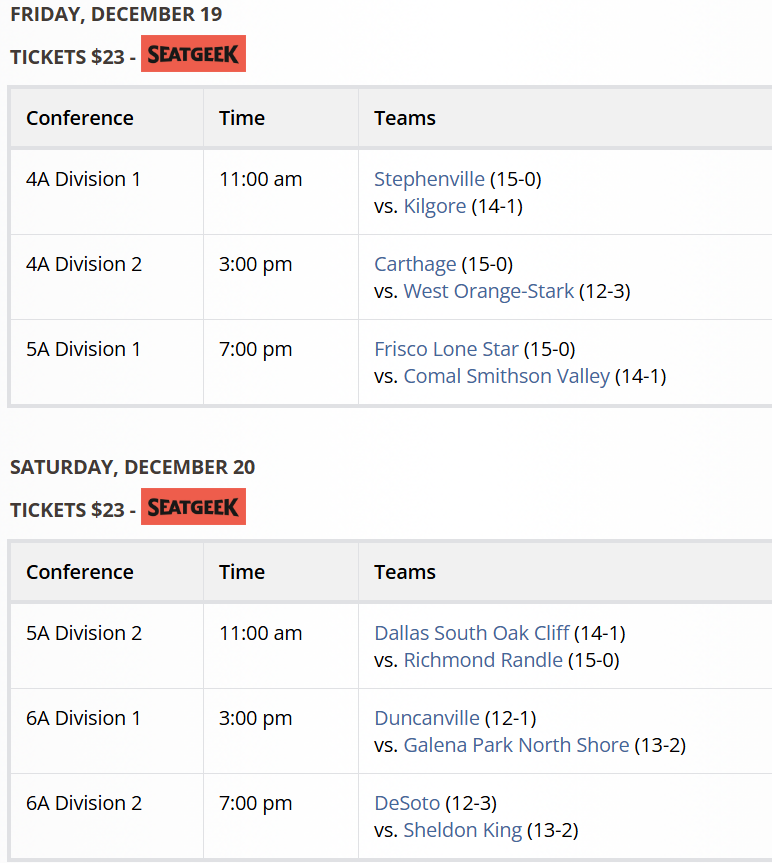Select the DeSoto team link
Image resolution: width=772 pixels, height=863 pixels.
tap(407, 803)
